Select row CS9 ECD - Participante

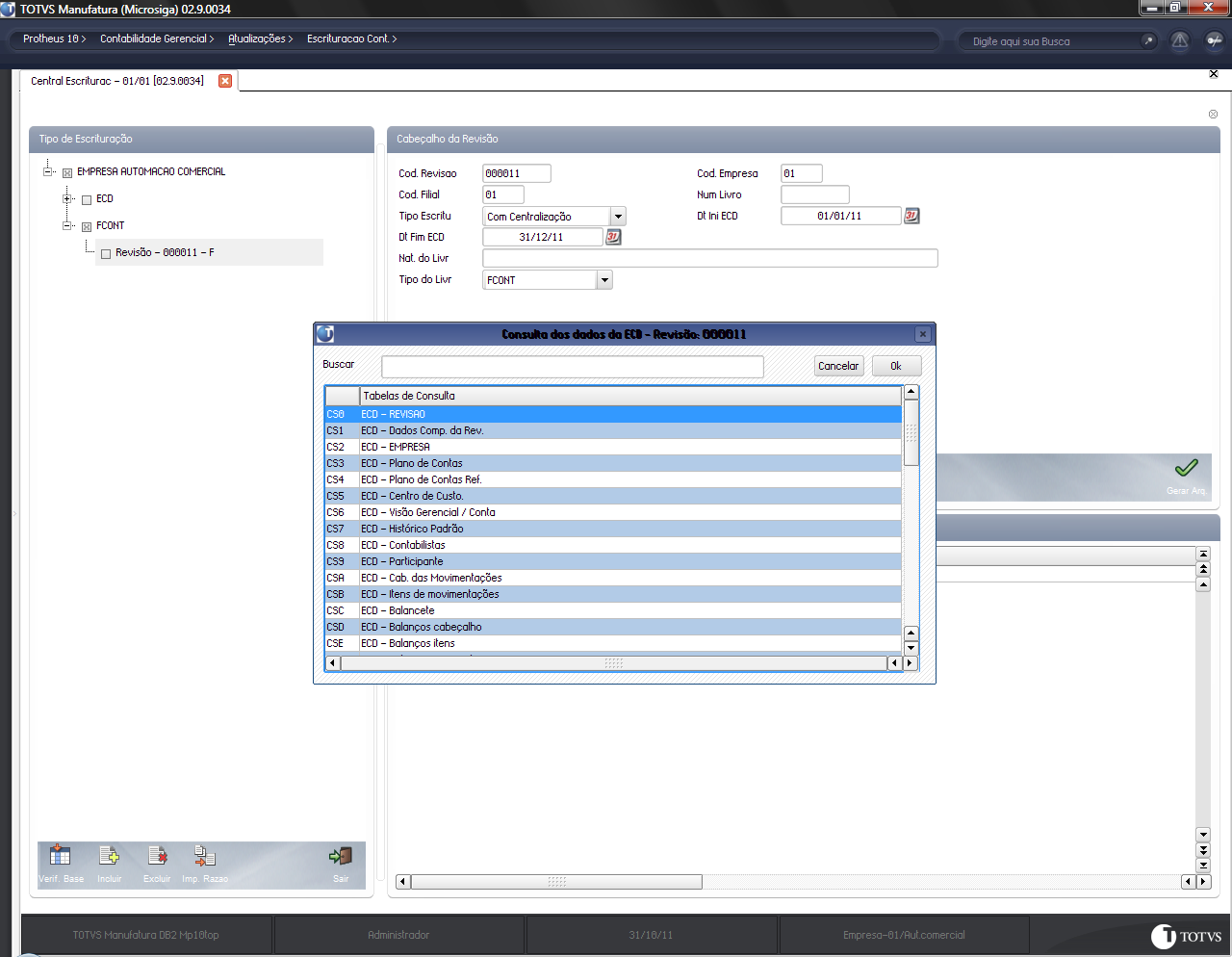coord(613,561)
